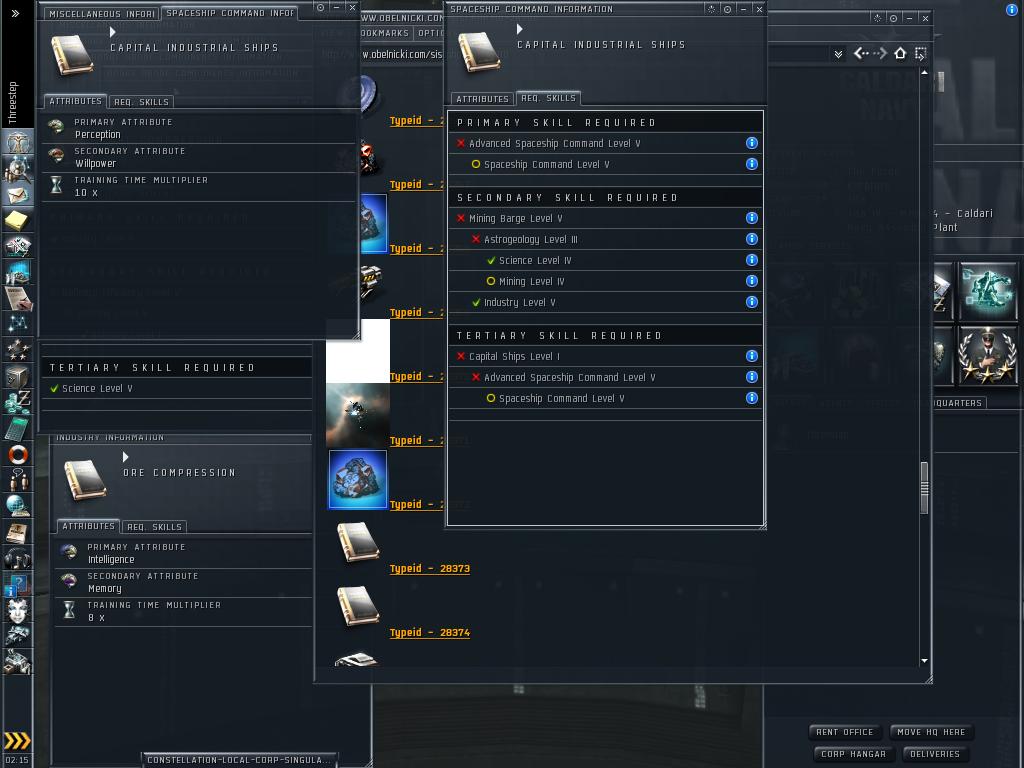Select the Capital Ships Level I row
Viewport: 1024px width, 768px height.
coord(605,356)
